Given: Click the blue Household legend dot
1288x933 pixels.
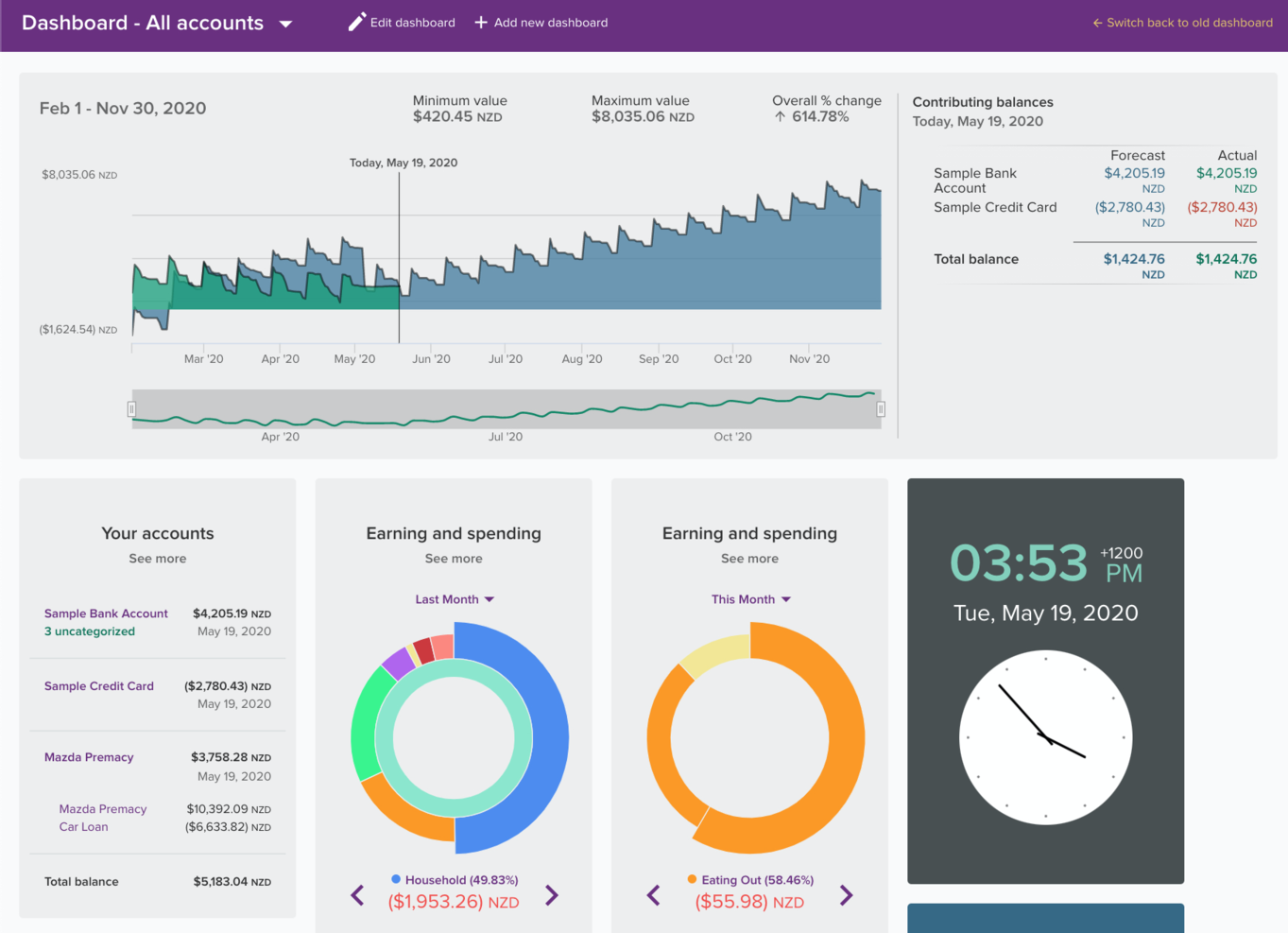Looking at the screenshot, I should 395,879.
